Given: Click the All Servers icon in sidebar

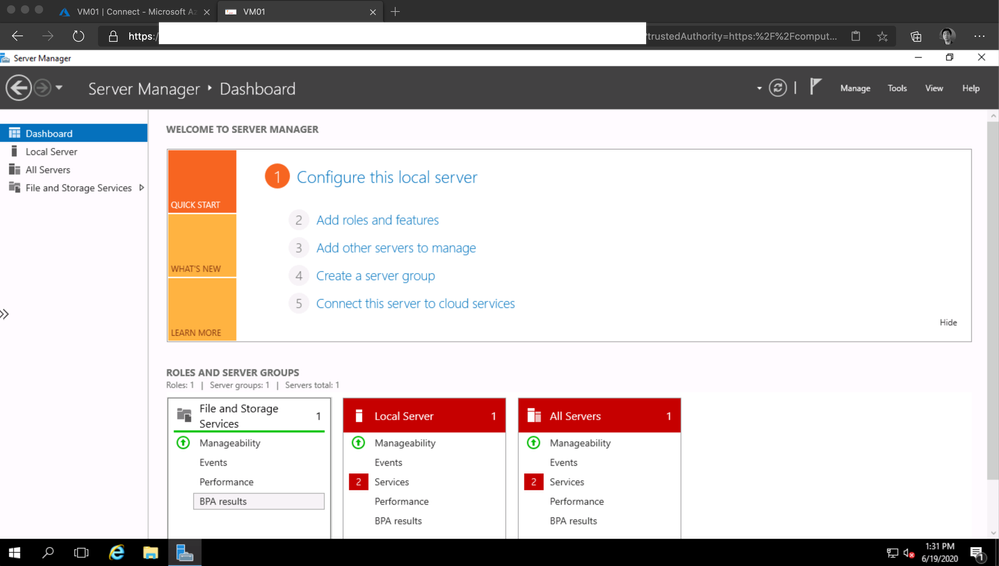Looking at the screenshot, I should pos(14,170).
